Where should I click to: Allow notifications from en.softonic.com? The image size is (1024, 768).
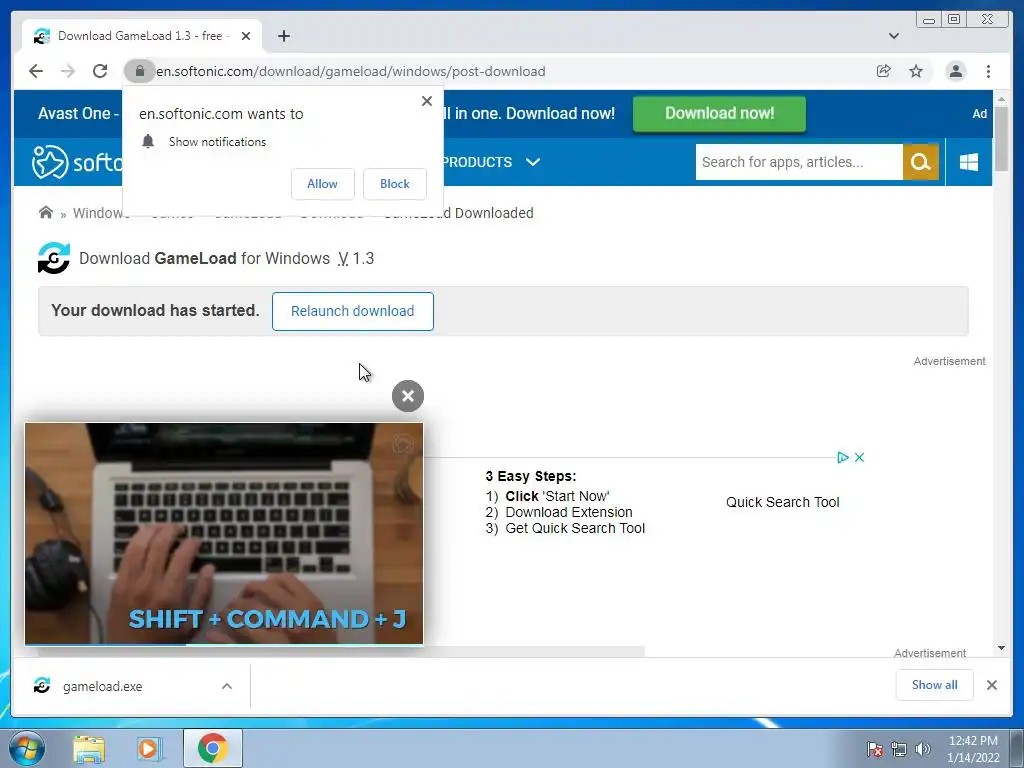point(323,184)
